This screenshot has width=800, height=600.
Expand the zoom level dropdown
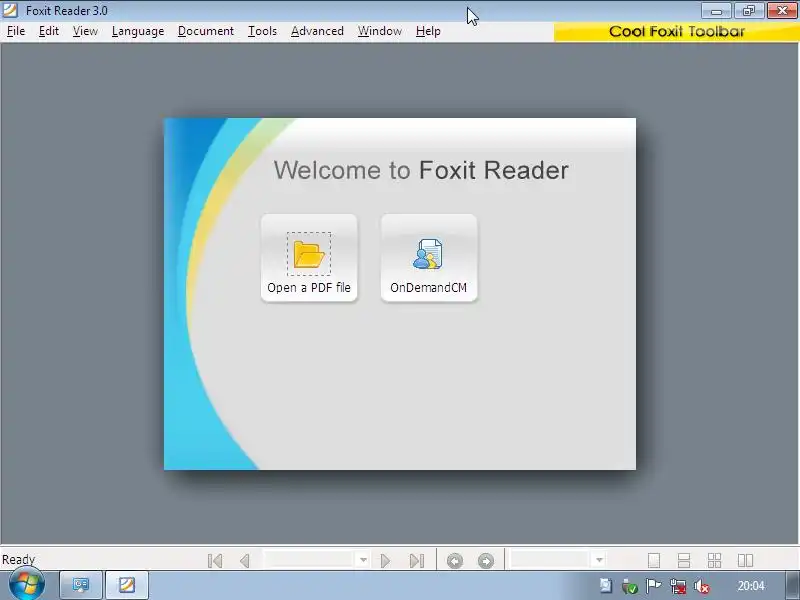coord(599,560)
